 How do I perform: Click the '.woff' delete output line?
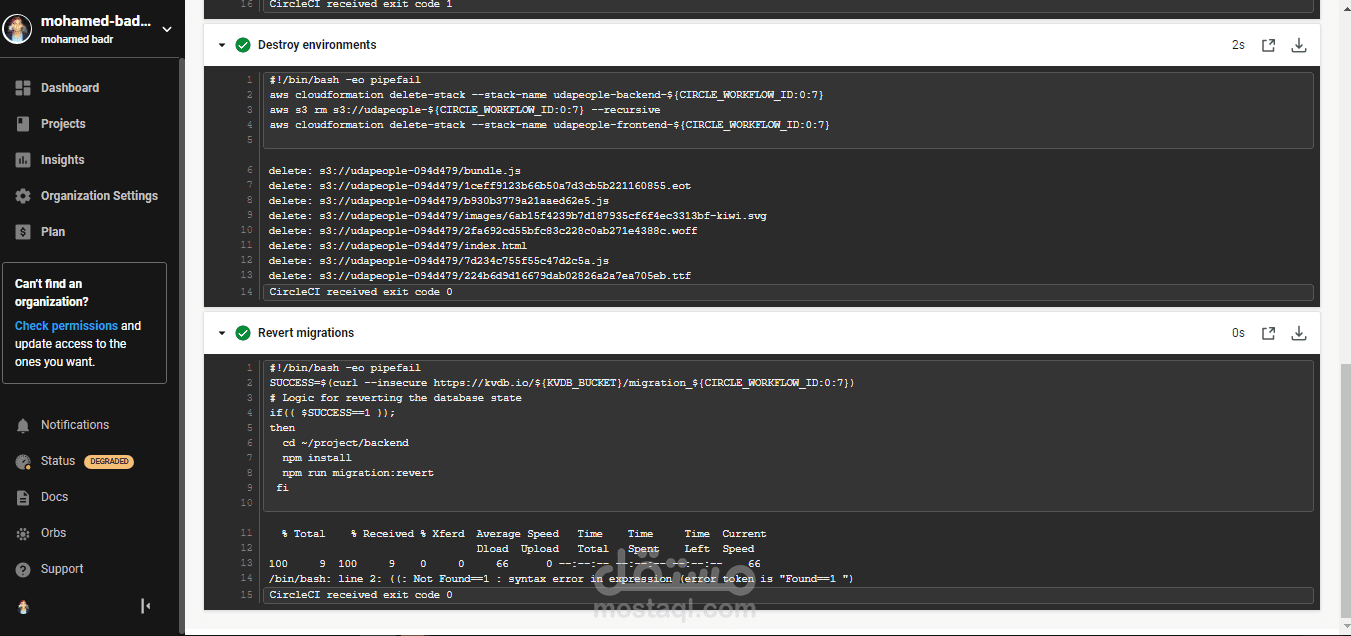[x=483, y=231]
